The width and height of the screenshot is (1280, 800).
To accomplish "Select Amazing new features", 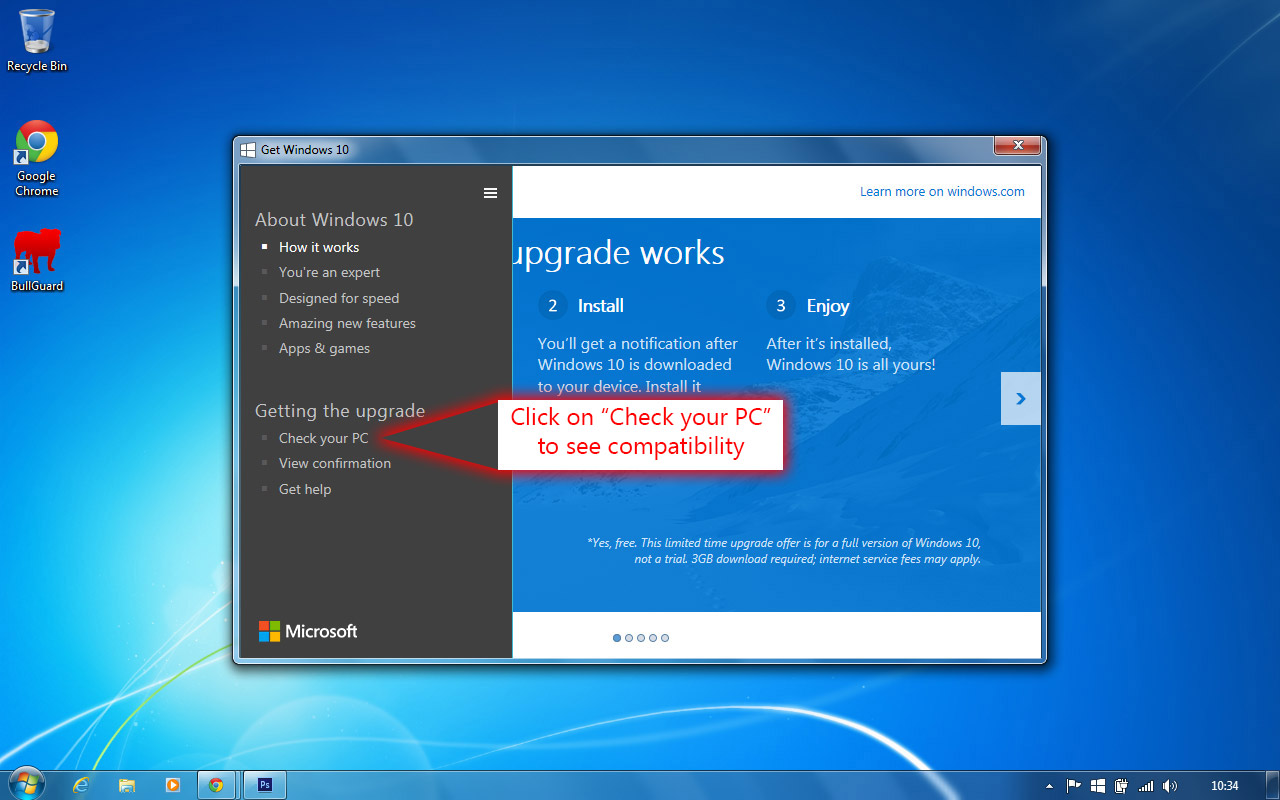I will pos(347,323).
